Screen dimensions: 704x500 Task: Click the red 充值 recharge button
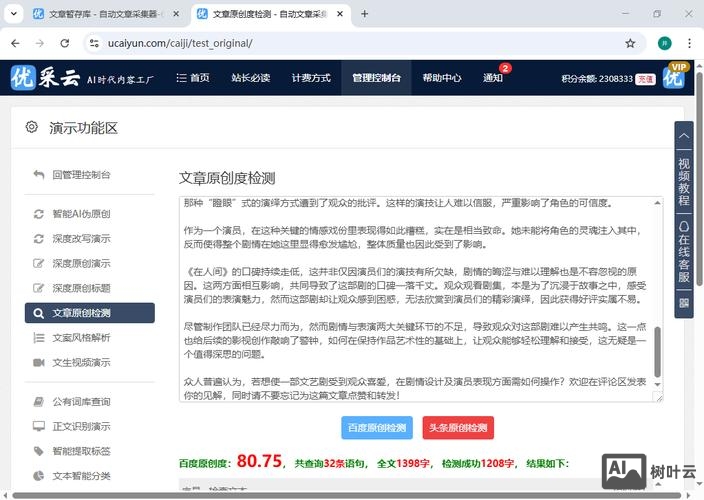pyautogui.click(x=645, y=79)
